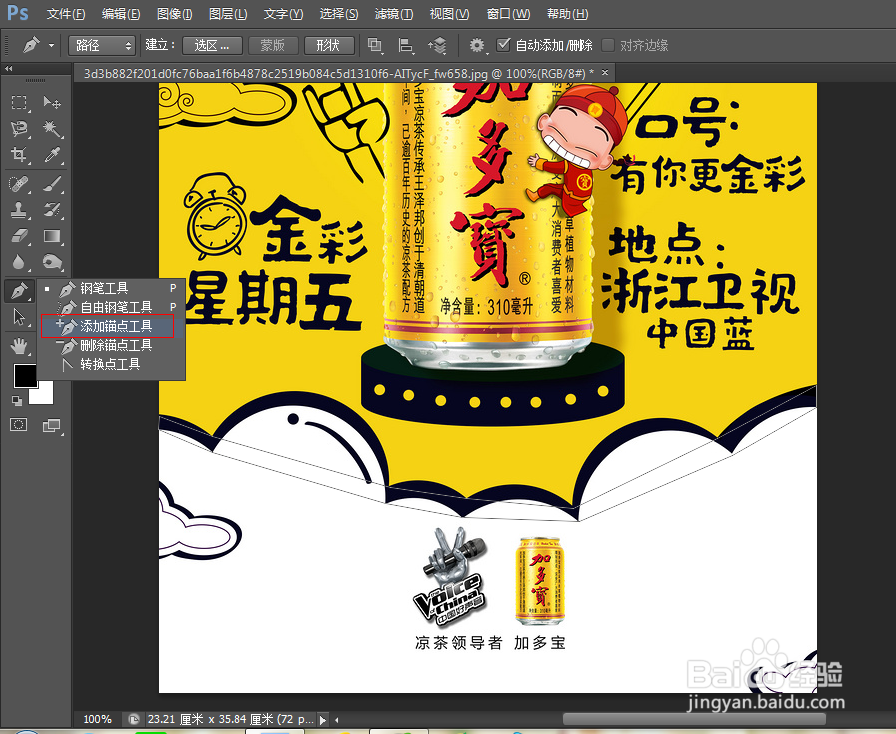This screenshot has width=896, height=734.
Task: Choose 自由钢笔工具 from the flyout
Action: pyautogui.click(x=111, y=307)
